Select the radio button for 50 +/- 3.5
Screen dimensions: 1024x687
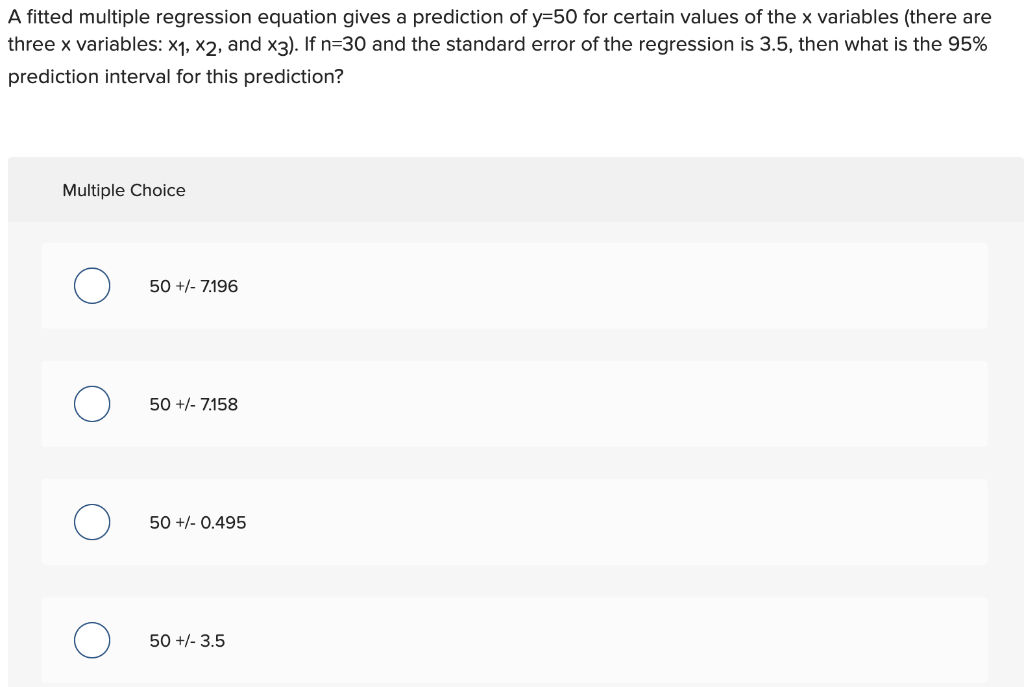(91, 639)
